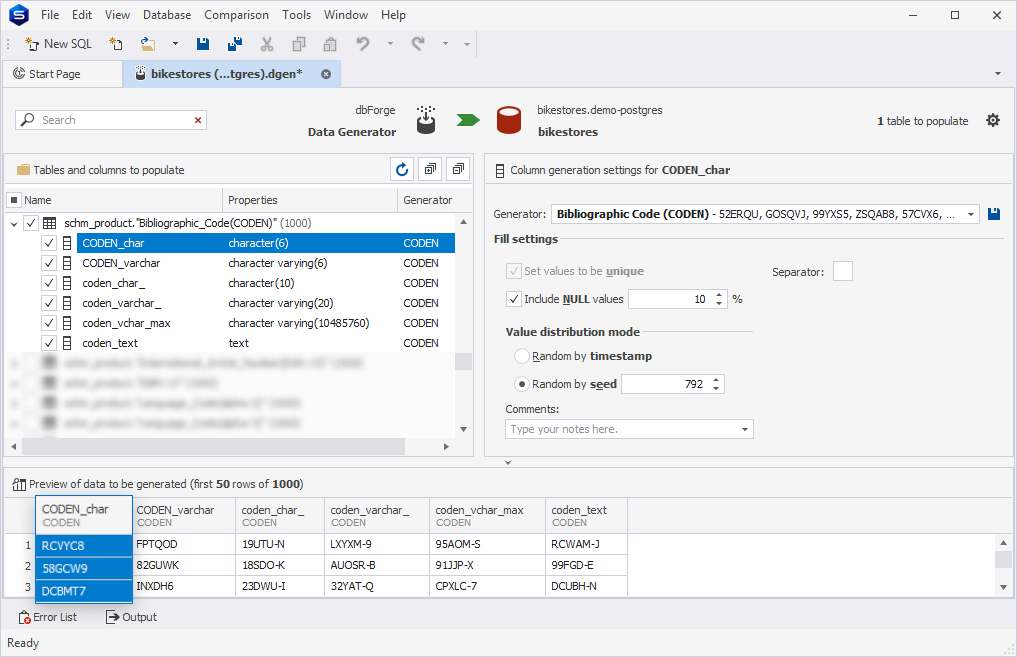
Task: Toggle the header select-all checkbox beside Name
Action: click(14, 200)
